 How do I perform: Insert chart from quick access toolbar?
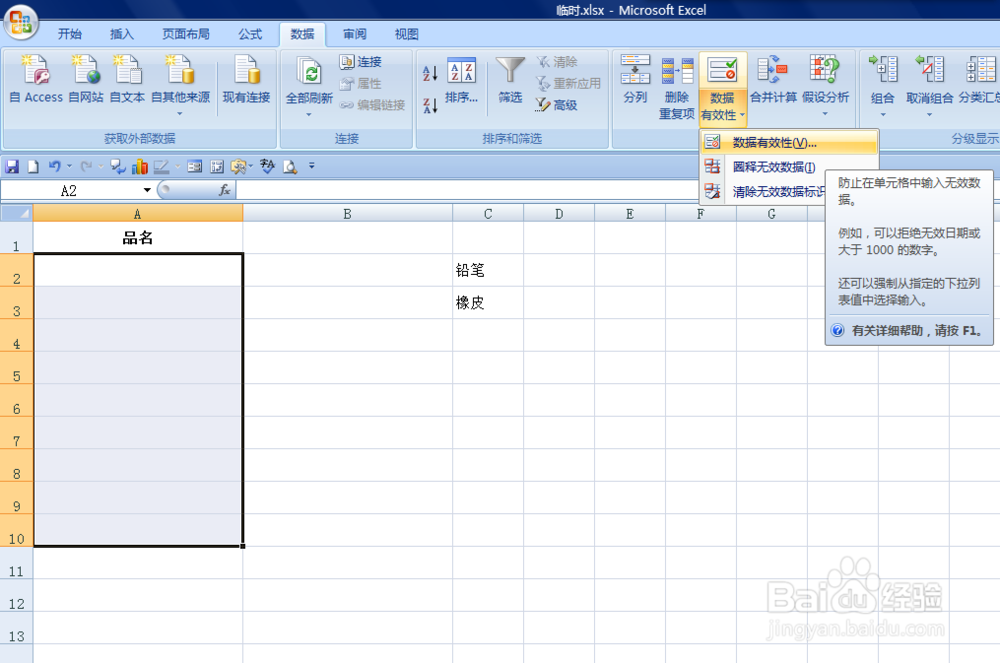(x=140, y=167)
